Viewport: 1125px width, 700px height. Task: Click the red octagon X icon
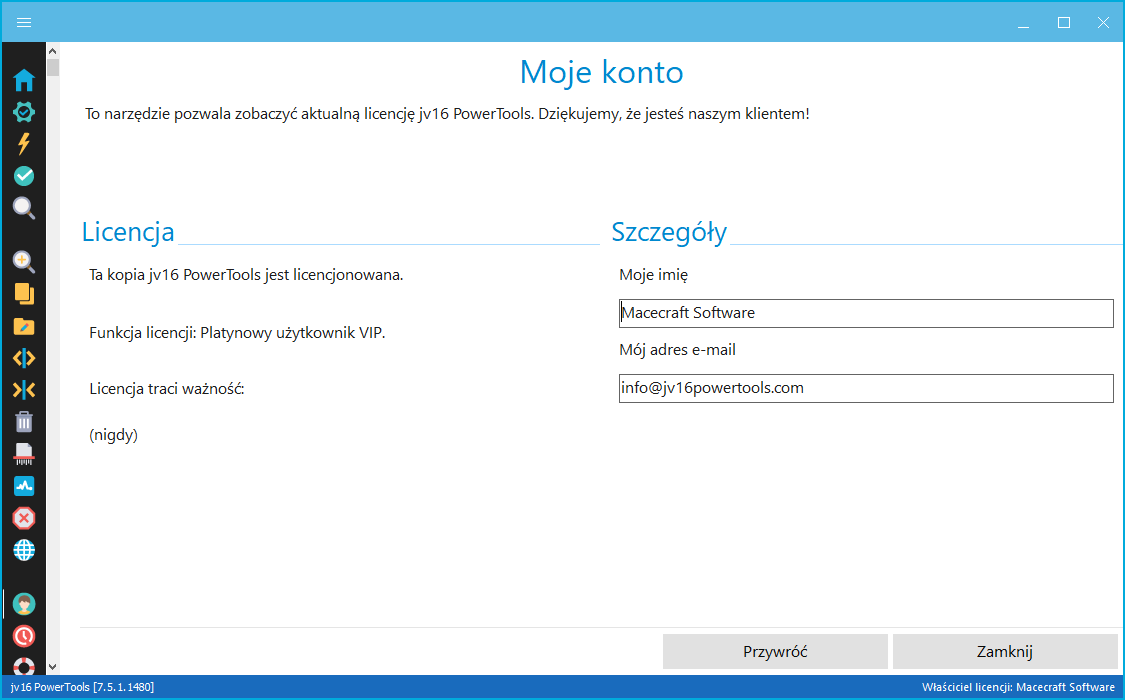(x=24, y=518)
